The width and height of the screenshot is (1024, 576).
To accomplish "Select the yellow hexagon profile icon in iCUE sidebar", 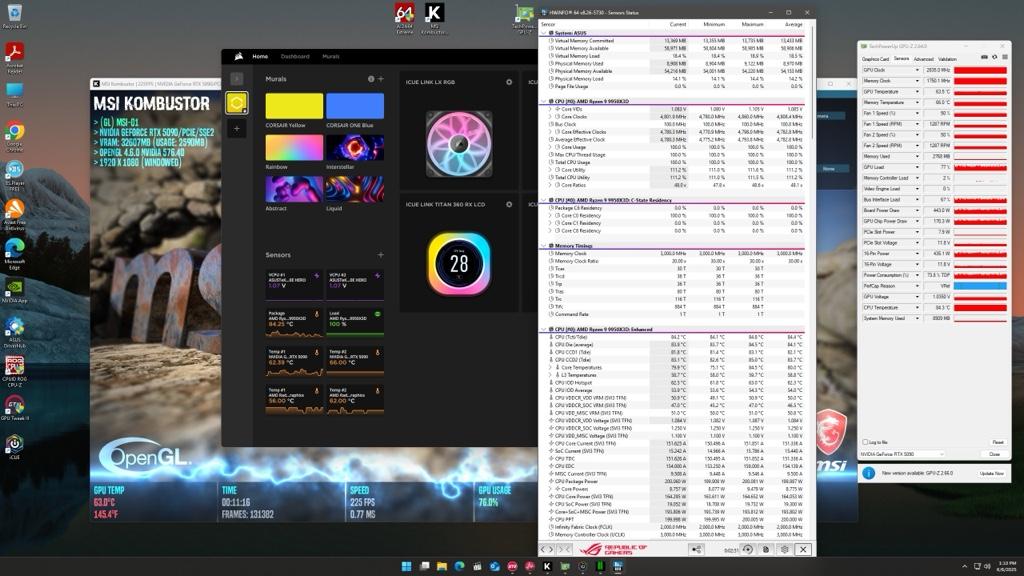I will pos(236,103).
